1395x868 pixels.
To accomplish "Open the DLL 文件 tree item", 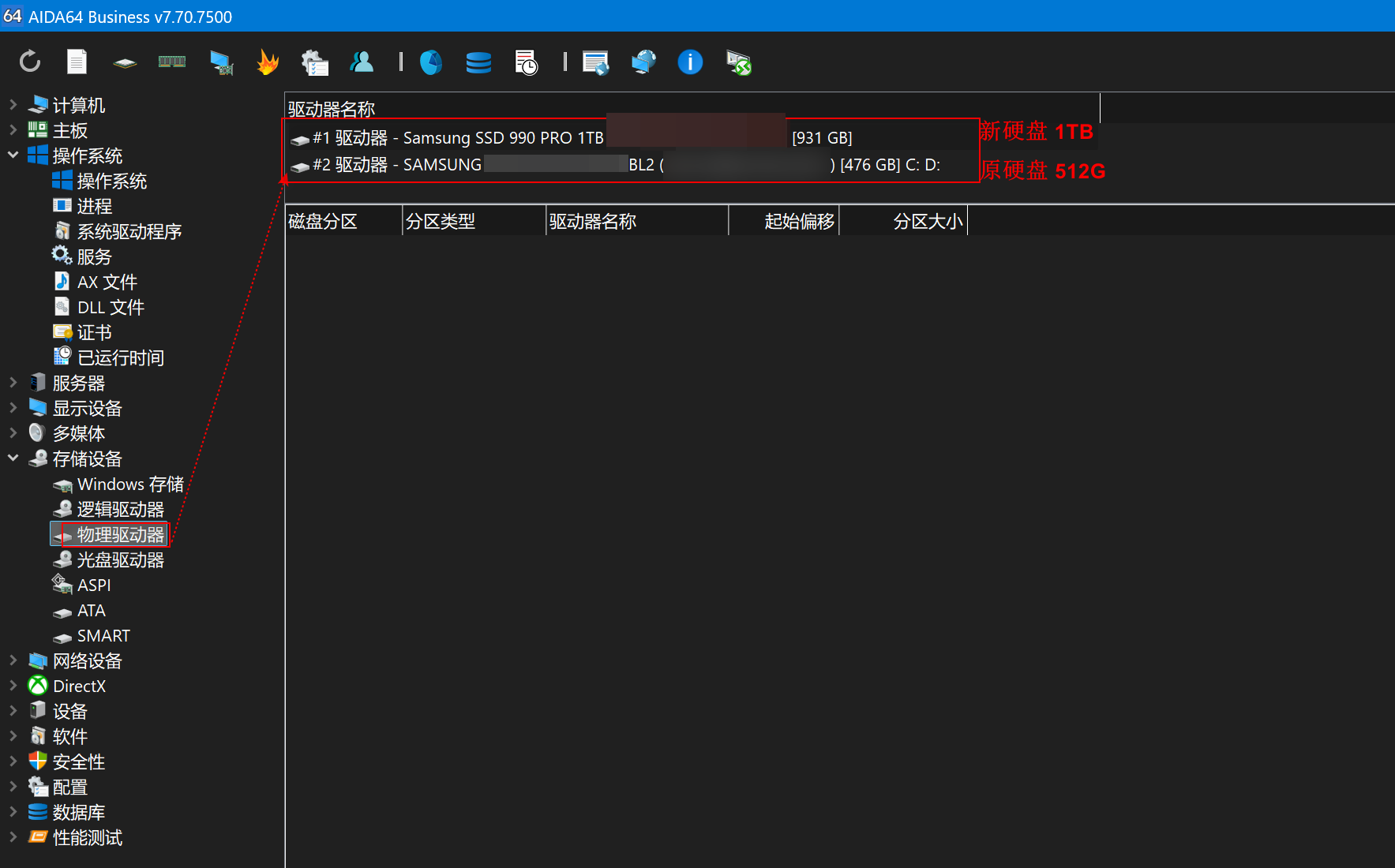I will [x=99, y=307].
